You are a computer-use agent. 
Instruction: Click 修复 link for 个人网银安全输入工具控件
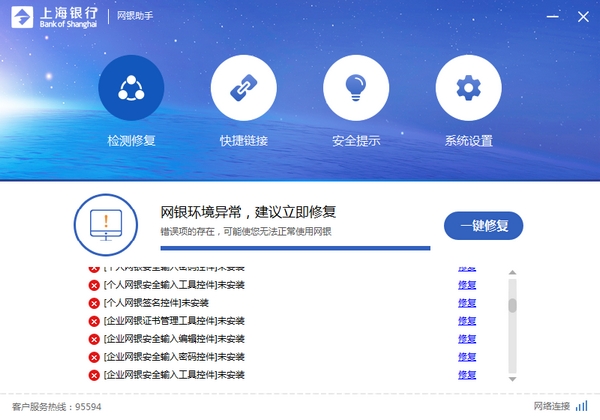point(467,285)
